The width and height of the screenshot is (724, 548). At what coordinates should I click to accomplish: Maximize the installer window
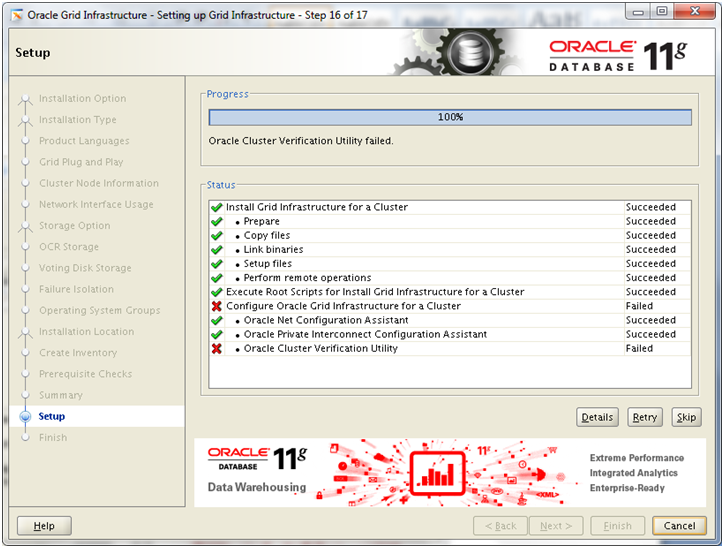click(x=662, y=11)
